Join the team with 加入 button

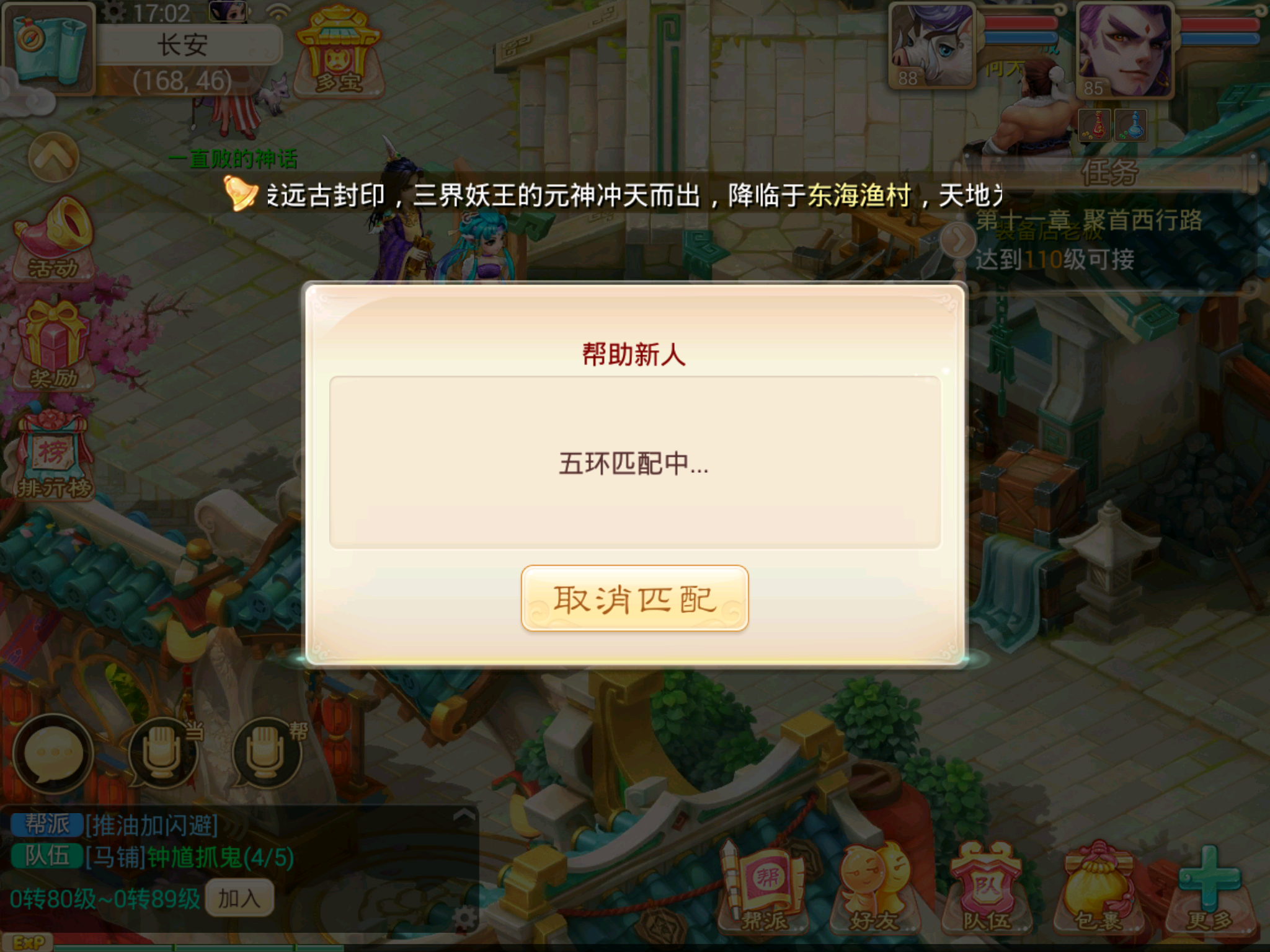(x=239, y=897)
